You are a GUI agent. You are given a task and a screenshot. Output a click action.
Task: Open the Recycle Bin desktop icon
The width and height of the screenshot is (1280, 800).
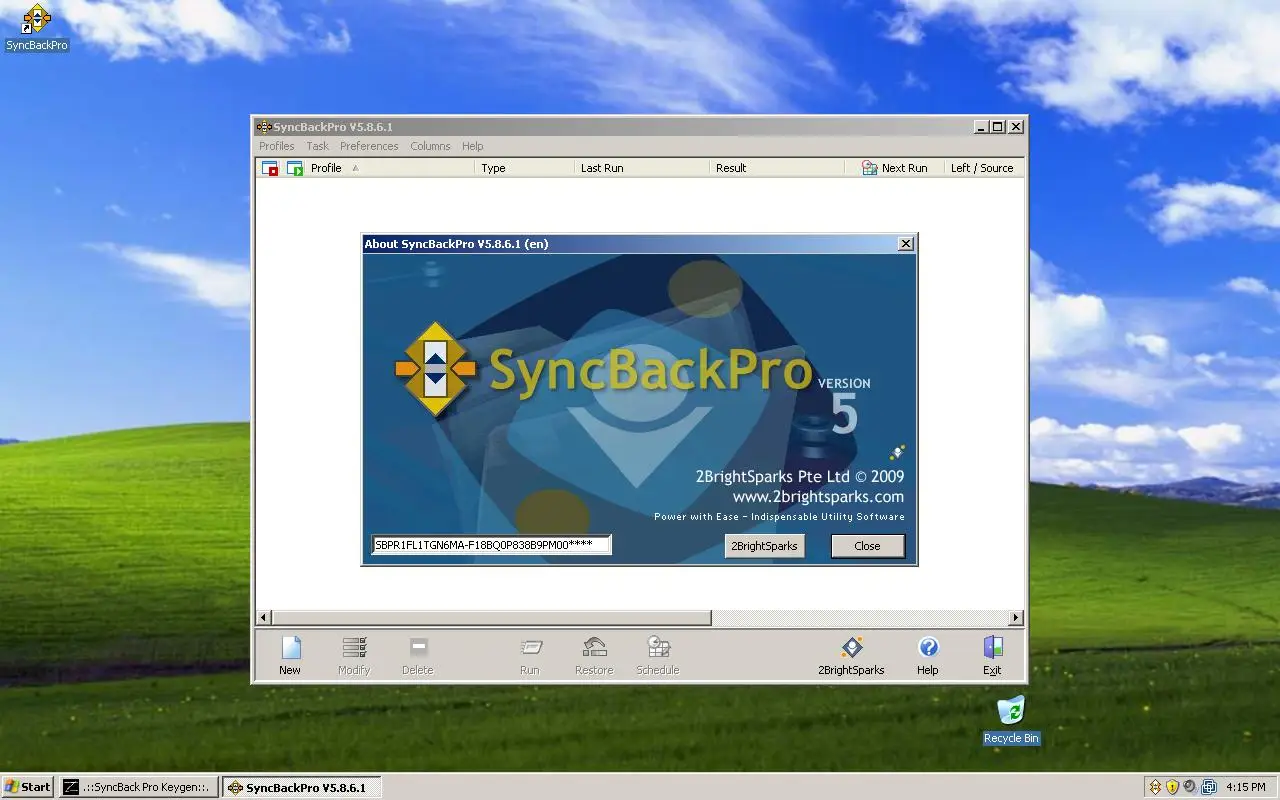point(1011,720)
